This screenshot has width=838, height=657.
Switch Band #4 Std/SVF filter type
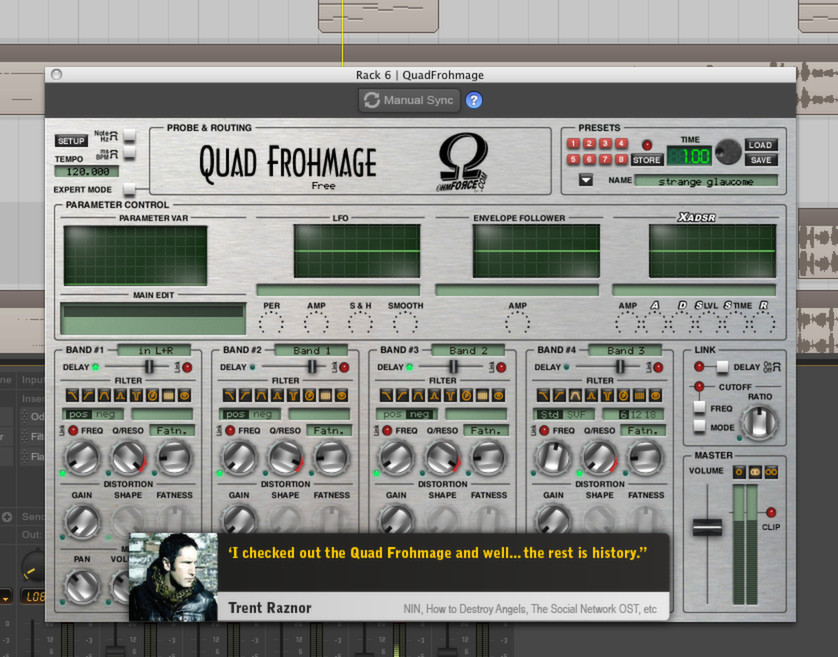[x=564, y=414]
